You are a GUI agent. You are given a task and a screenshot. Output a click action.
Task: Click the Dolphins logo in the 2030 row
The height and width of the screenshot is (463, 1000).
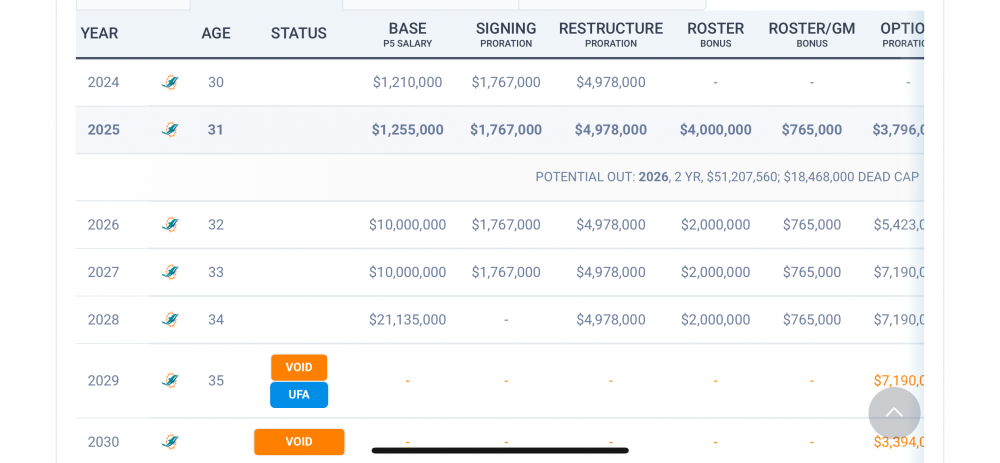pyautogui.click(x=170, y=442)
